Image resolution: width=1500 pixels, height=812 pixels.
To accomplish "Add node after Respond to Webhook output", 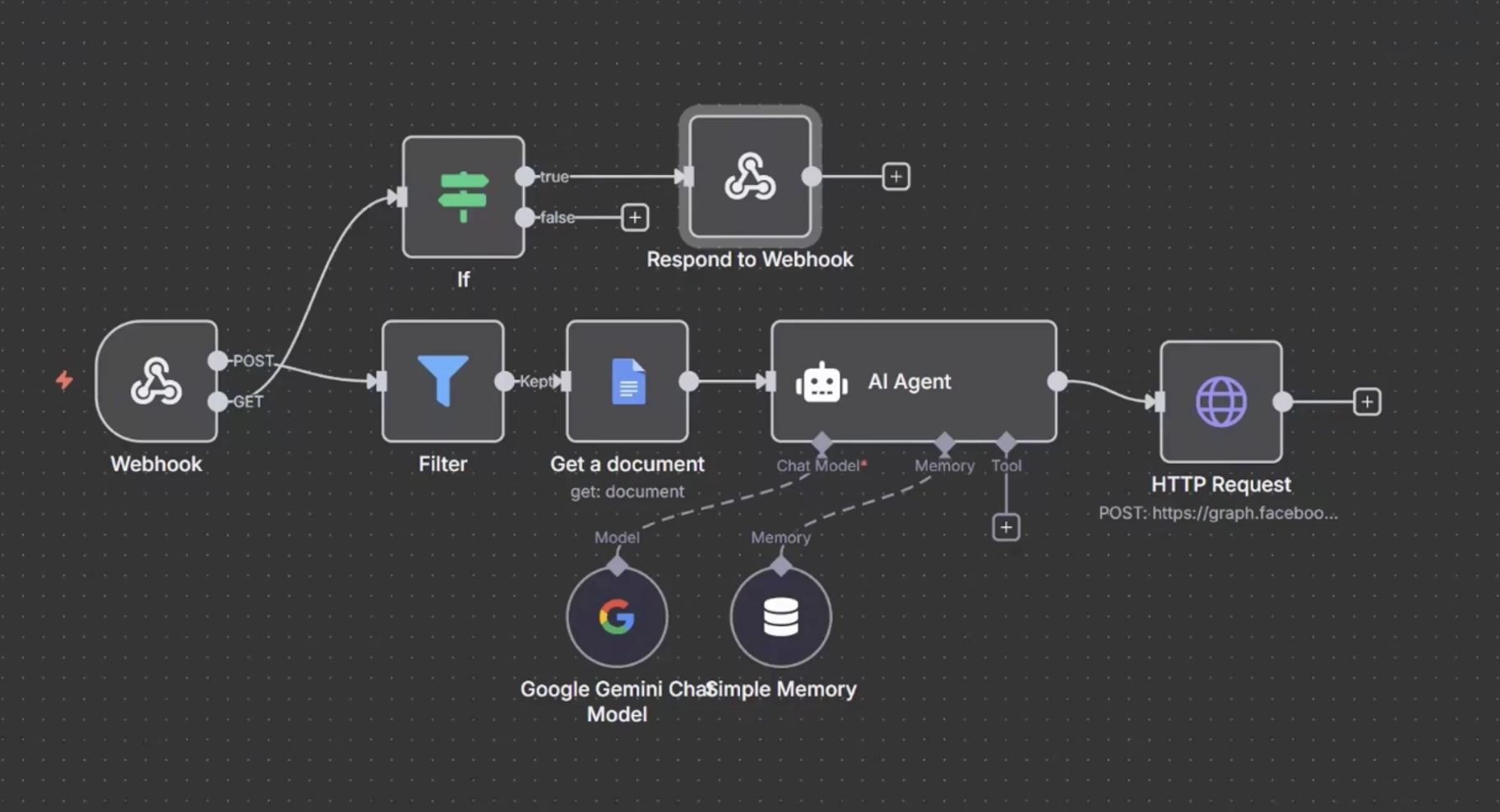I will 896,176.
